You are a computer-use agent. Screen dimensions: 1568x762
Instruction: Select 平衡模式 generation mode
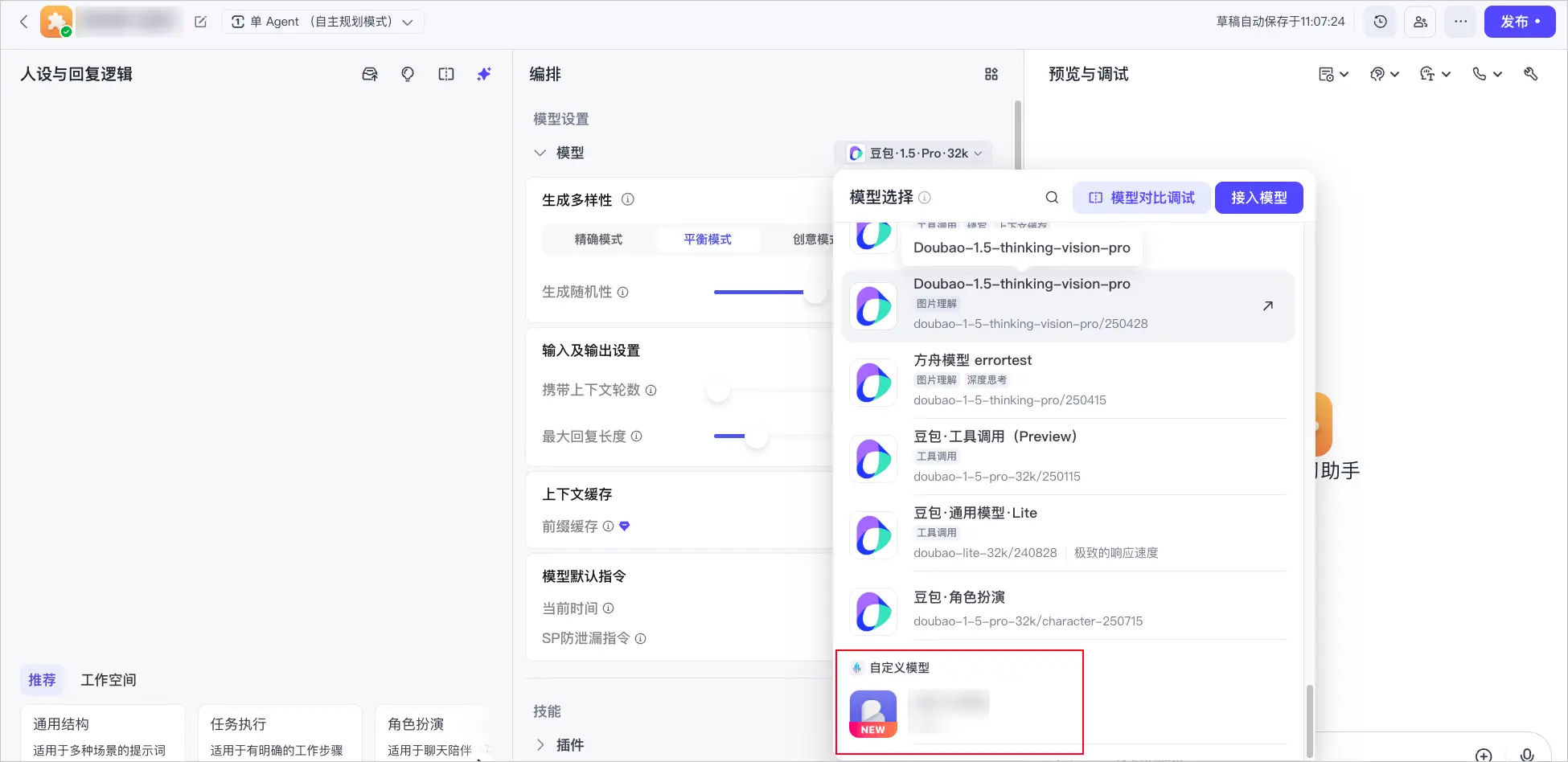708,240
